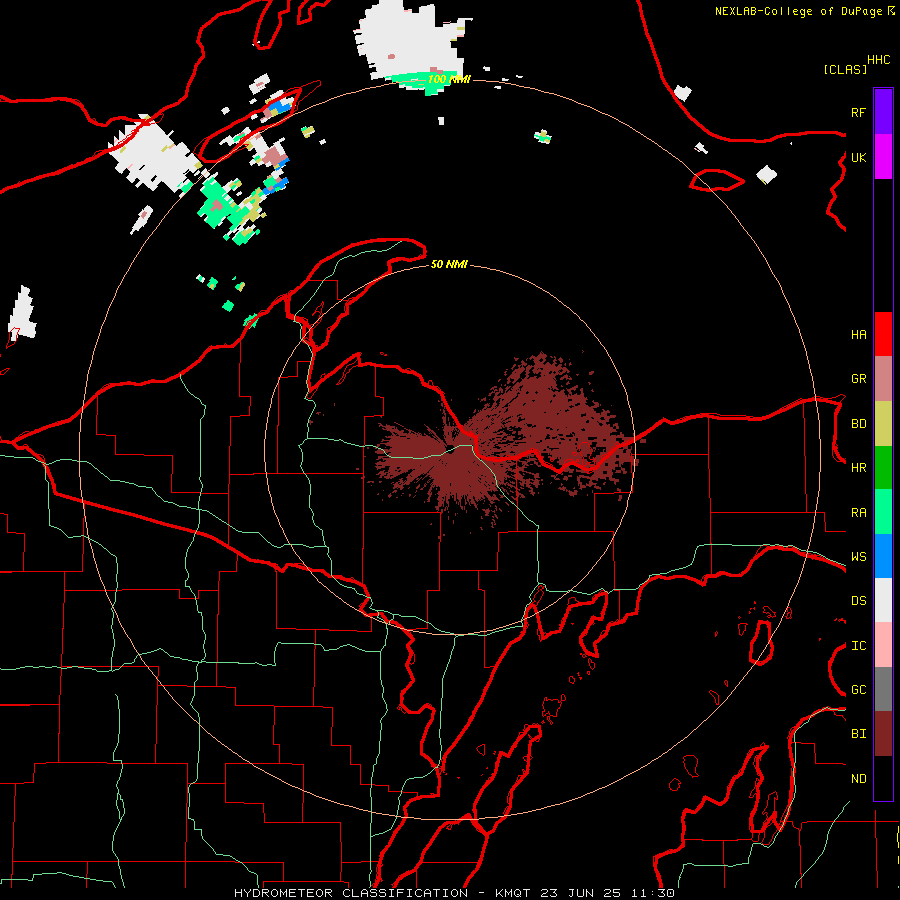Screen dimensions: 900x900
Task: Click the RA legend label
Action: [x=858, y=513]
